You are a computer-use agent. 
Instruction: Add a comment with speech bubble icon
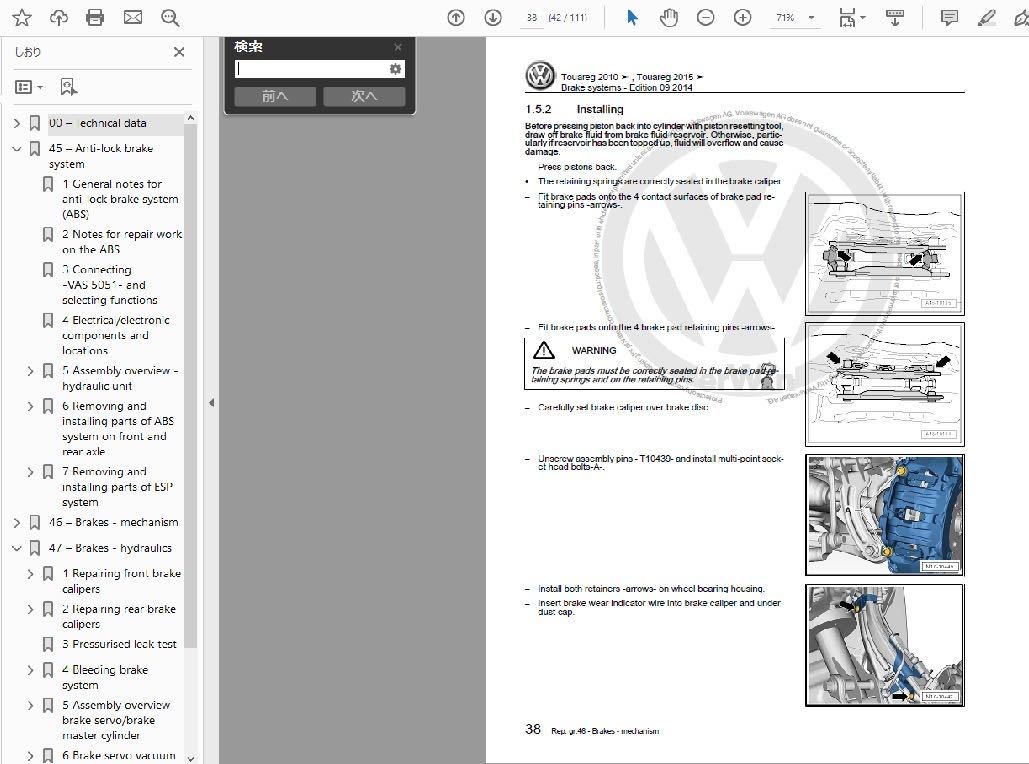949,18
